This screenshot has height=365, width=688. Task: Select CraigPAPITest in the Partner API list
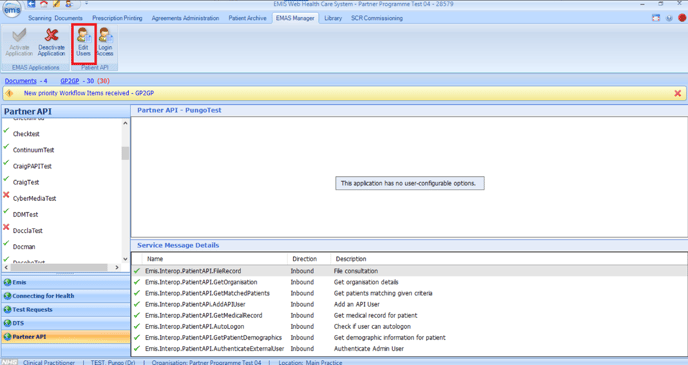point(32,166)
